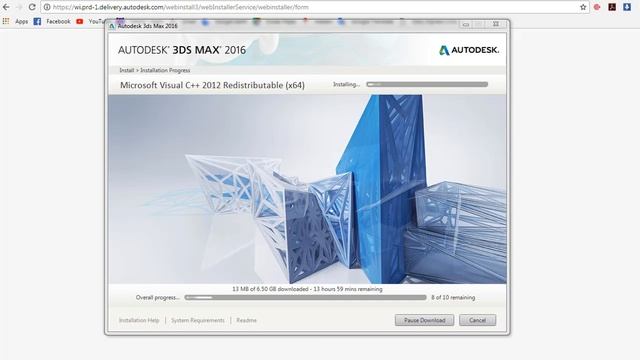
Task: Click the component Installing progress bar
Action: [x=427, y=84]
